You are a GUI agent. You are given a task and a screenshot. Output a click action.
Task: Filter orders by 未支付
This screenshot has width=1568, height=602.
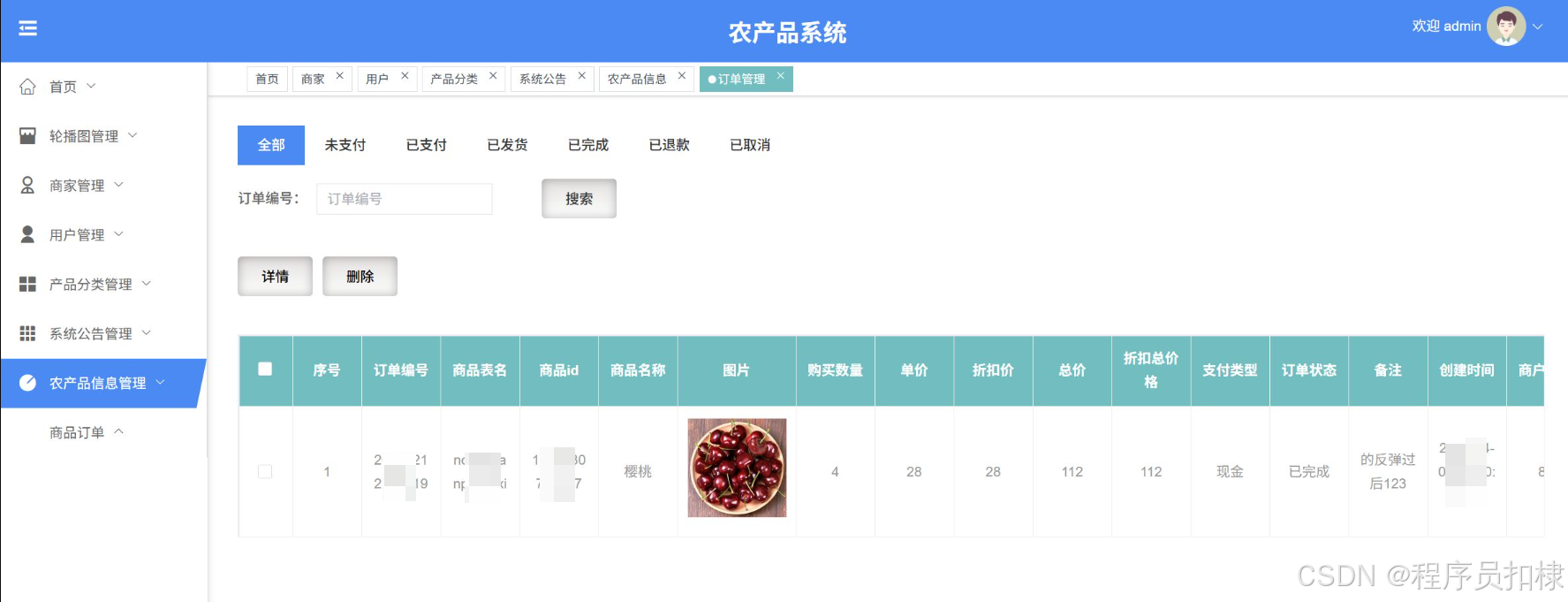tap(345, 145)
